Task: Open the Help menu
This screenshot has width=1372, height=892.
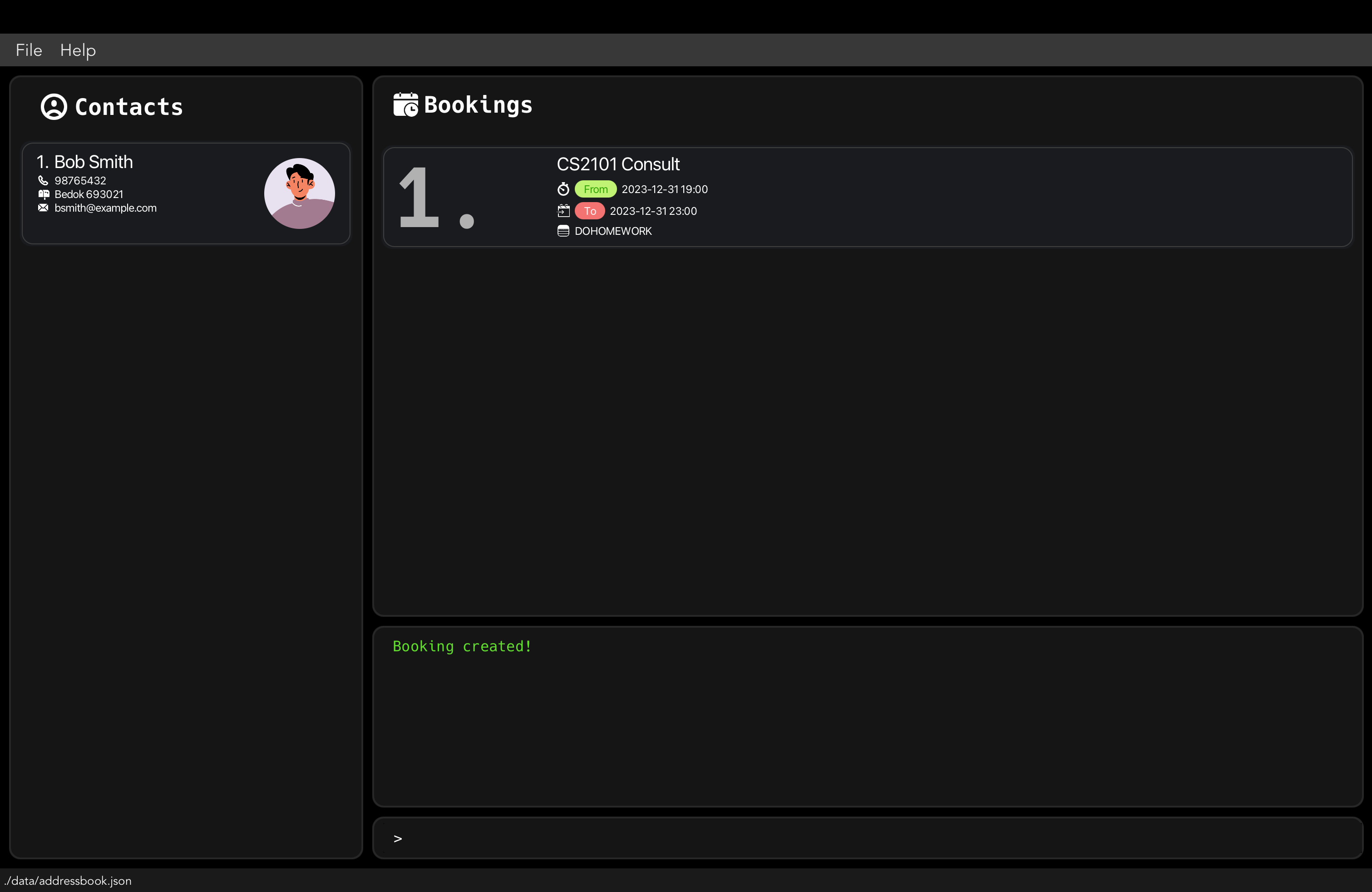Action: pyautogui.click(x=78, y=50)
